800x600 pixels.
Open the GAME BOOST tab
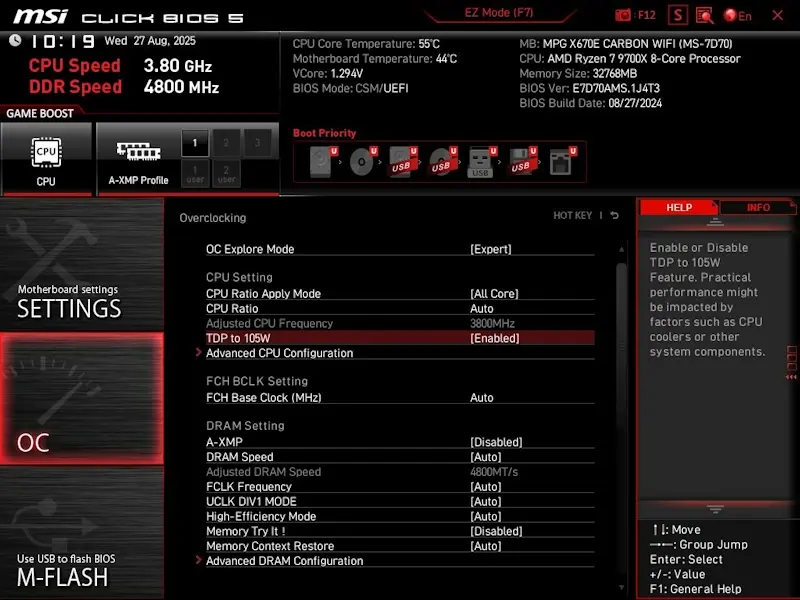40,113
